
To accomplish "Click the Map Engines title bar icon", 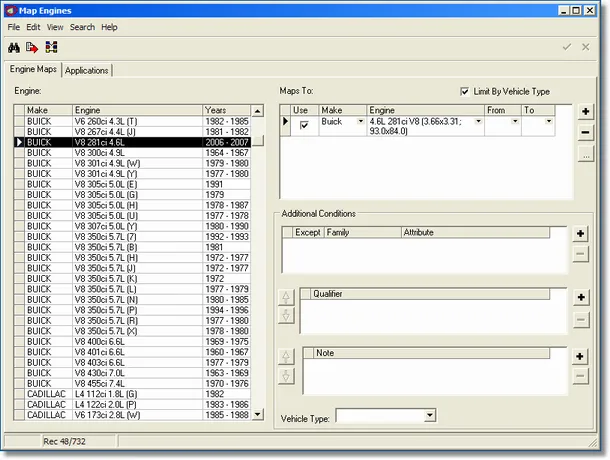I will click(11, 11).
